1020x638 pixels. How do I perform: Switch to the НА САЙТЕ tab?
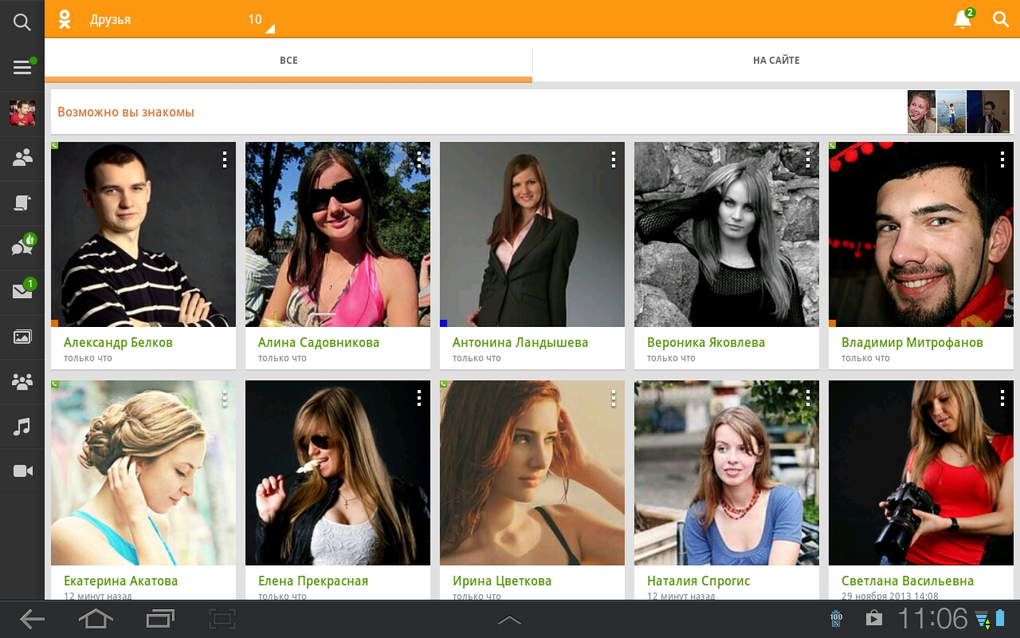coord(776,60)
